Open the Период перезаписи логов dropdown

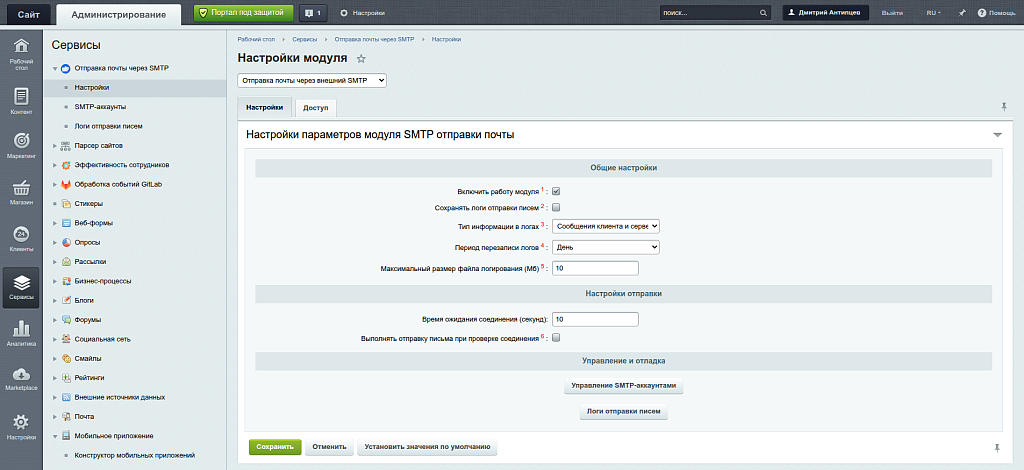(606, 246)
